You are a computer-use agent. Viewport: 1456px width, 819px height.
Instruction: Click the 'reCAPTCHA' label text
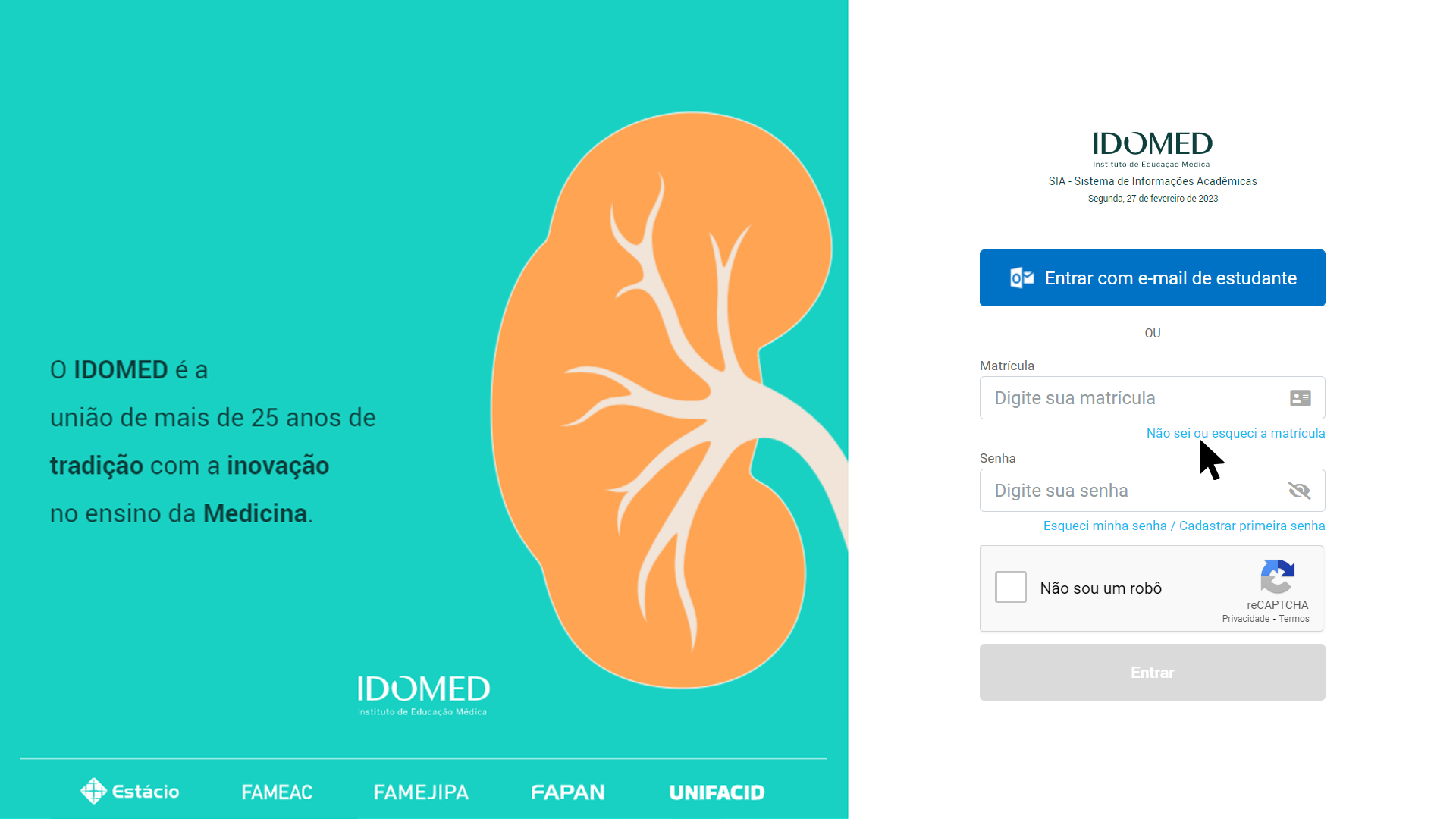[x=1277, y=605]
